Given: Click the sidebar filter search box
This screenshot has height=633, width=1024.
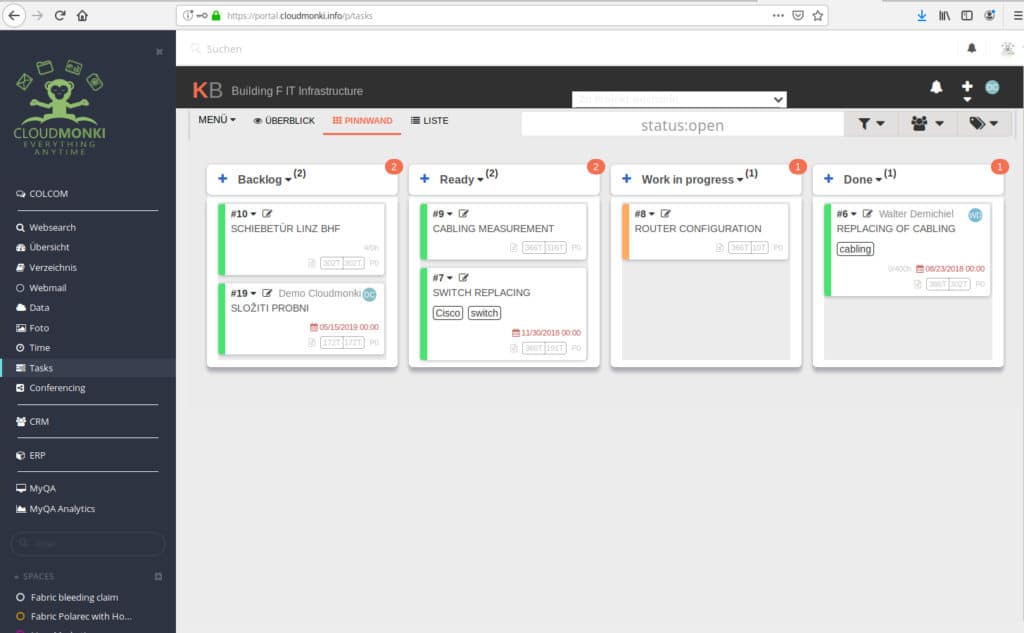Looking at the screenshot, I should [88, 544].
